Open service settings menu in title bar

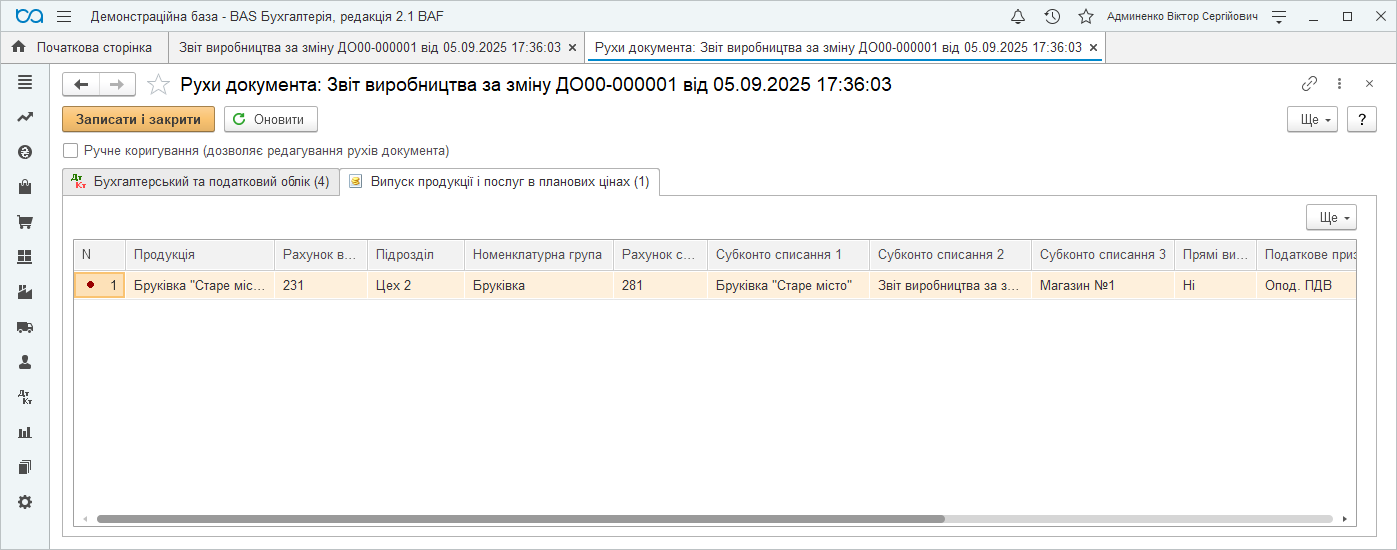(x=1279, y=17)
